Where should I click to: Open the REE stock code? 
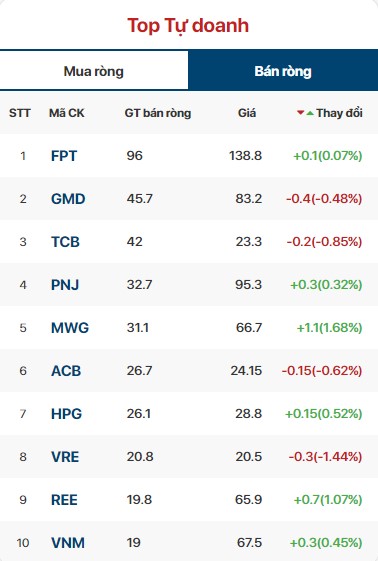(64, 500)
